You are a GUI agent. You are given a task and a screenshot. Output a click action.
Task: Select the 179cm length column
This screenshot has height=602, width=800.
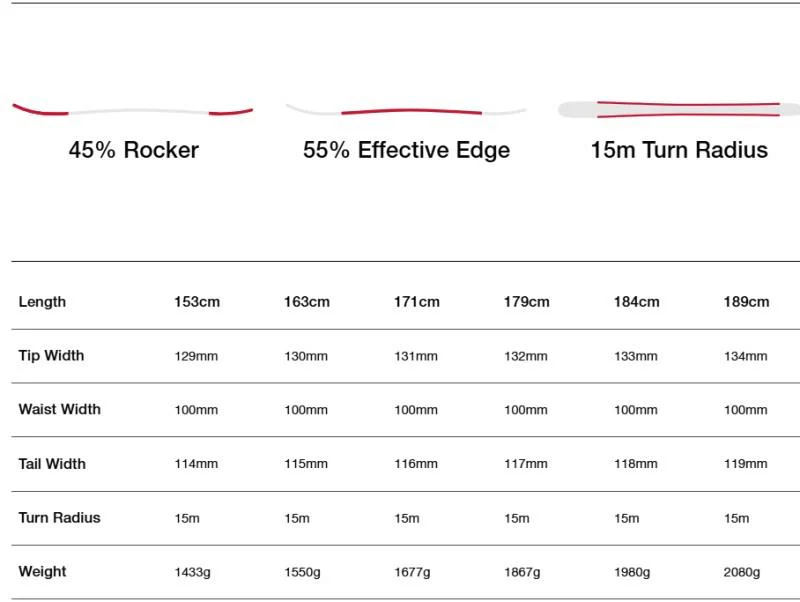pyautogui.click(x=527, y=302)
